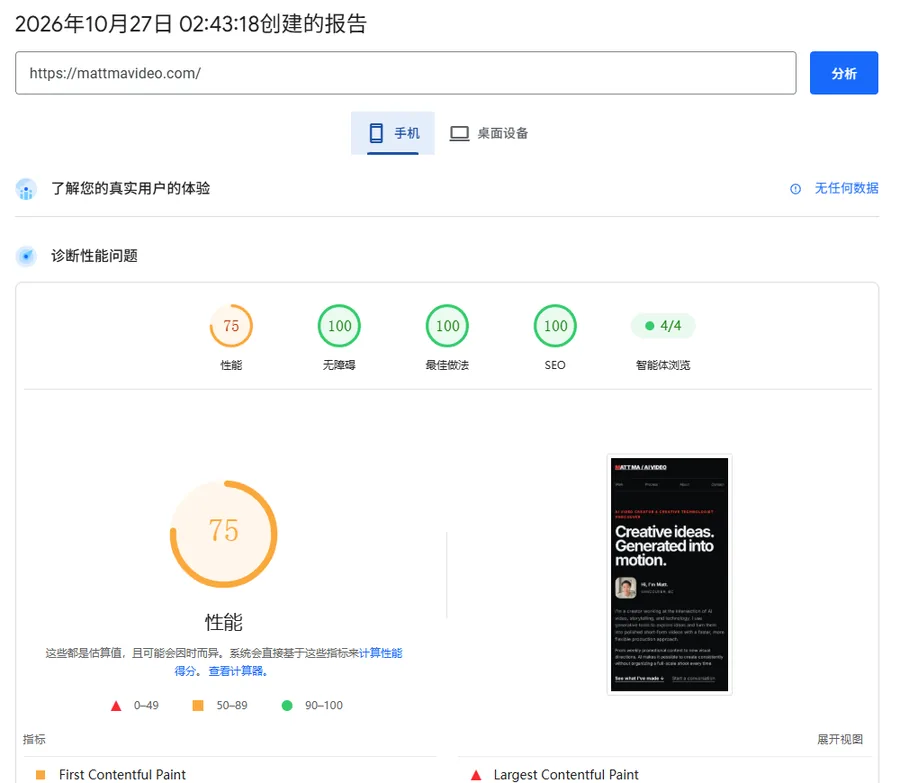Switch to the 手机 mobile tab
The height and width of the screenshot is (783, 900).
tap(393, 133)
